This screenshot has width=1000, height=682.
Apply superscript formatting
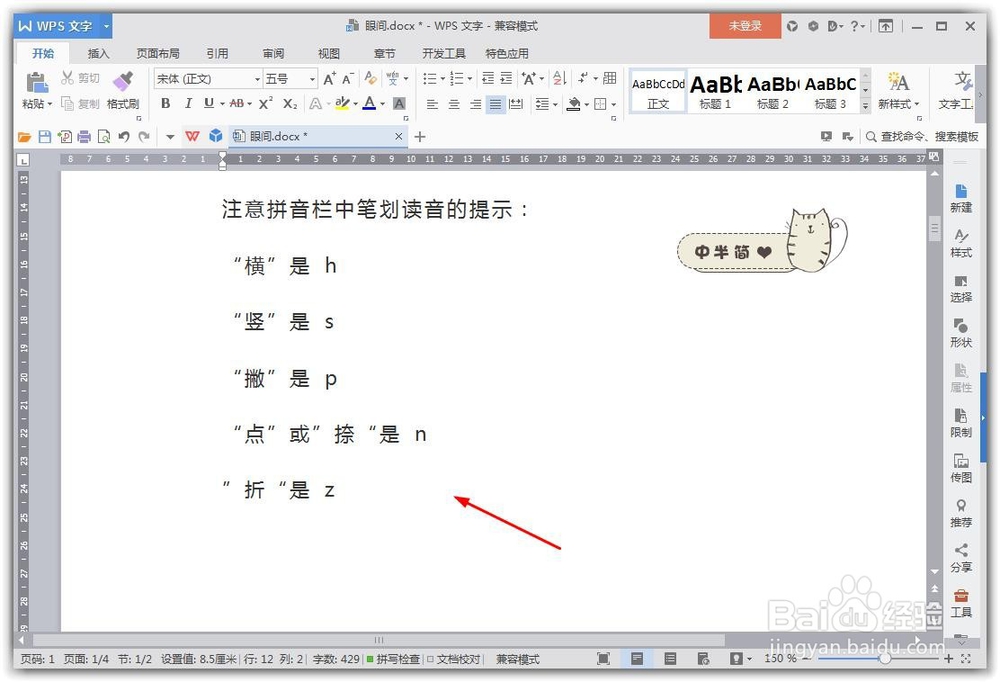(x=264, y=103)
